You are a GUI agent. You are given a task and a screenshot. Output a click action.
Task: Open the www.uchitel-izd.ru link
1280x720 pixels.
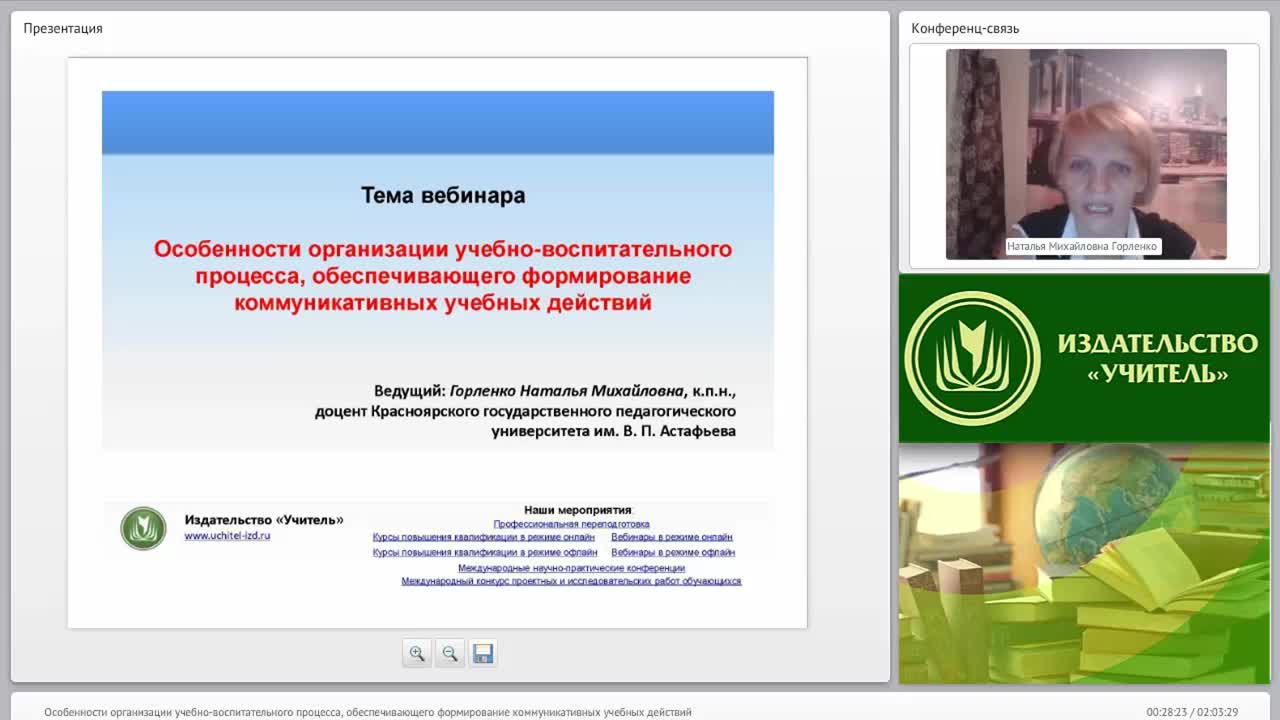point(227,536)
